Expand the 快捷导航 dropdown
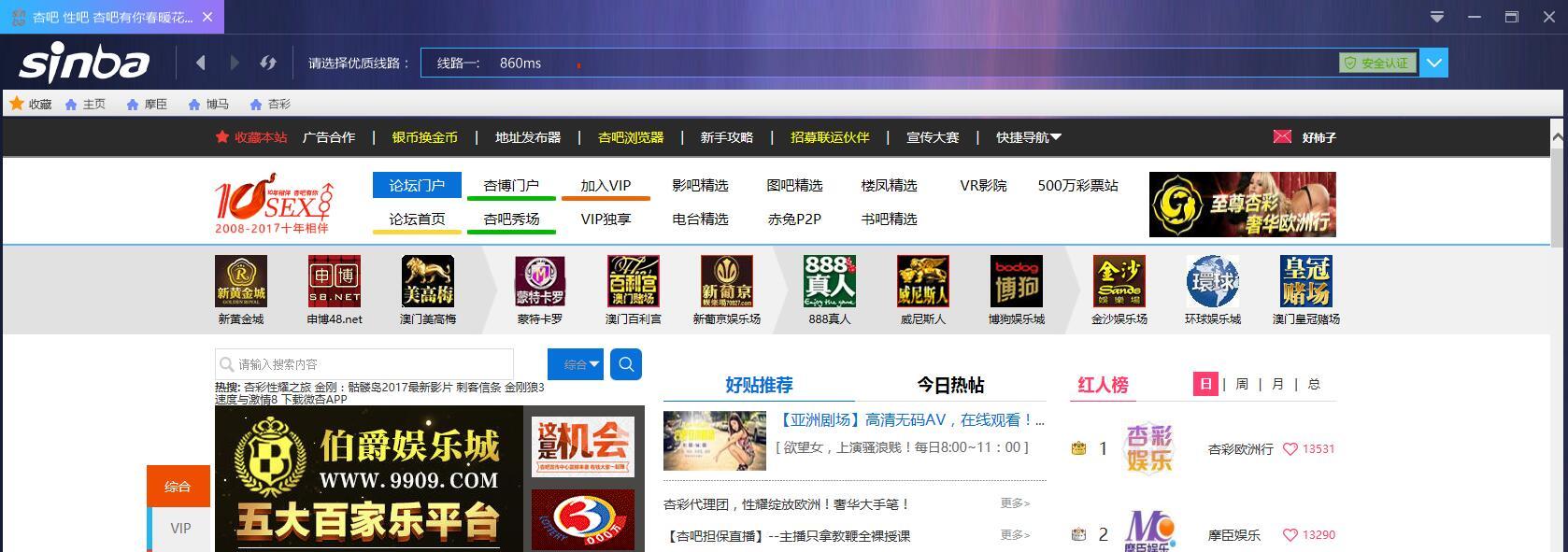Viewport: 1568px width, 552px height. point(1029,137)
